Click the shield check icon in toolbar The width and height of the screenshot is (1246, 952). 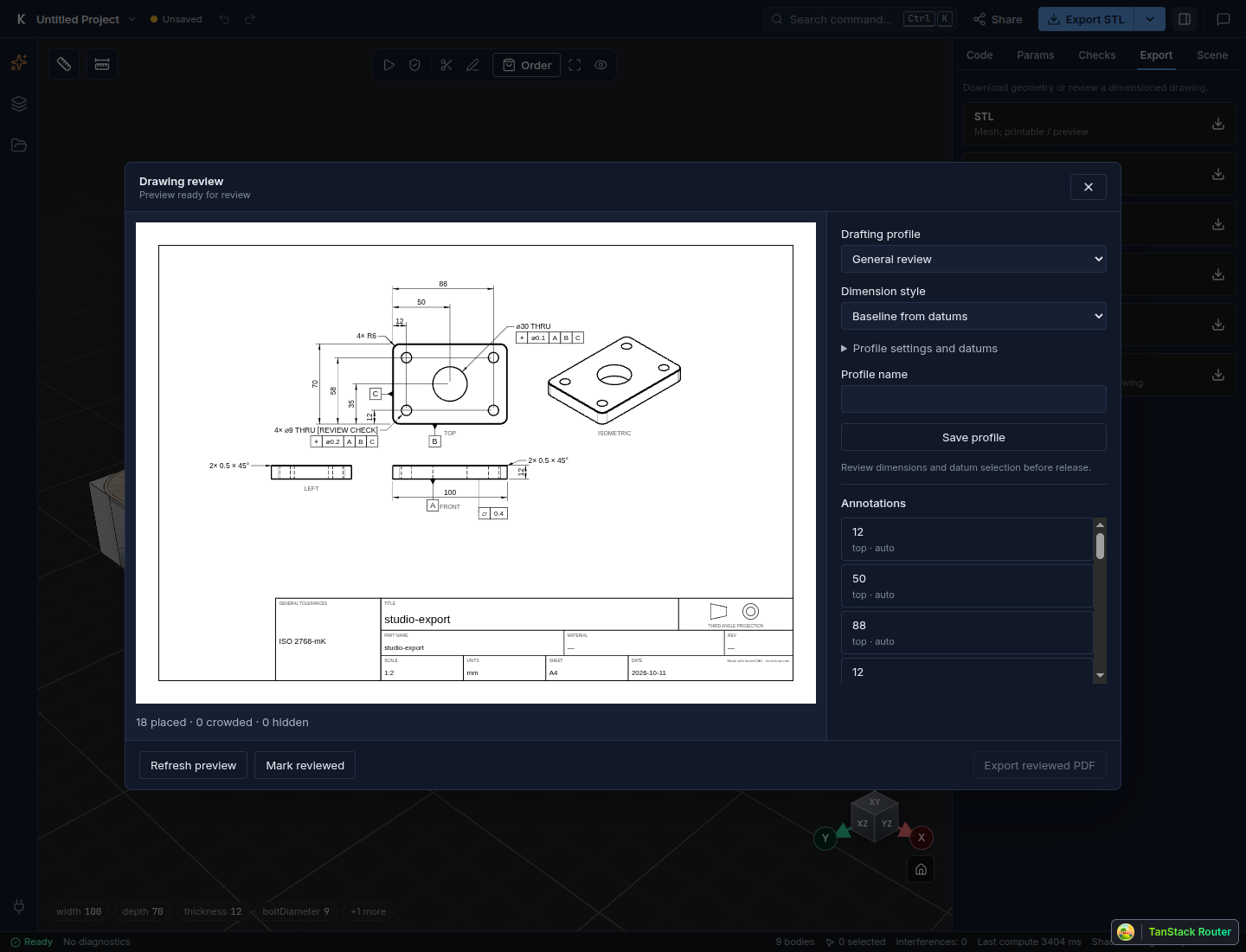(x=415, y=65)
